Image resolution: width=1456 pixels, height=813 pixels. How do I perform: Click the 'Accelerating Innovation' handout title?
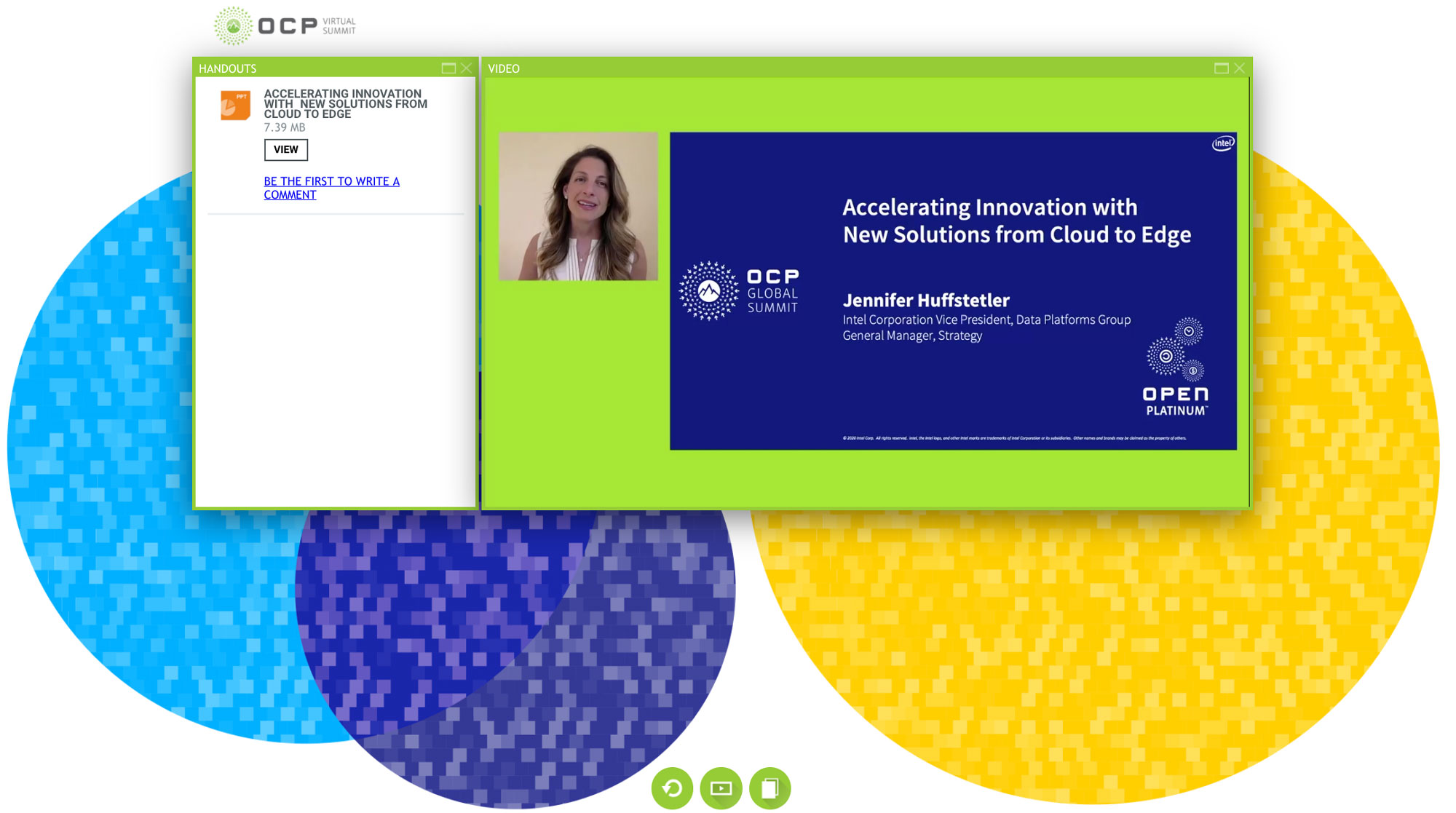pos(345,104)
